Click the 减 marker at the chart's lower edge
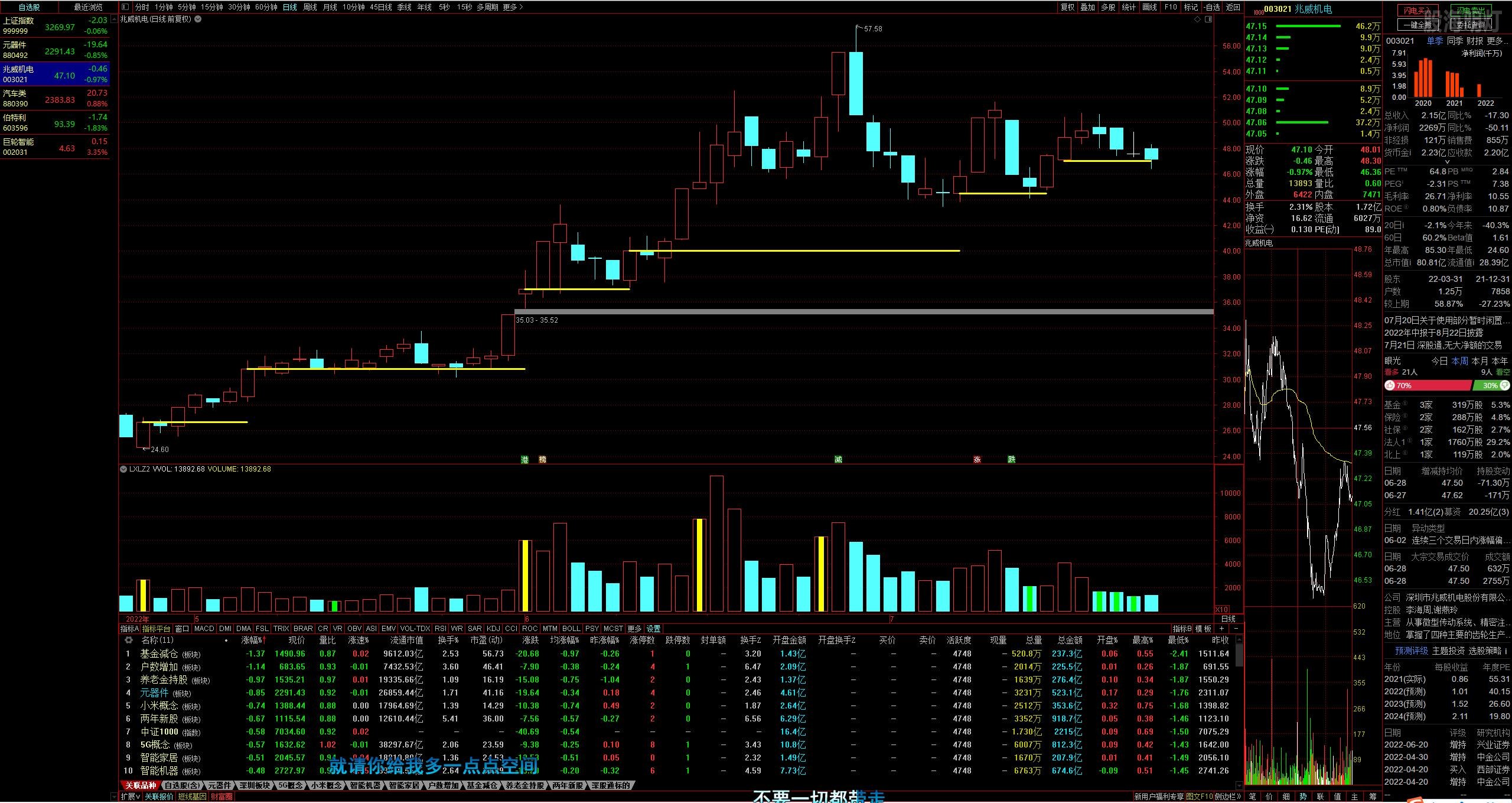This screenshot has width=1512, height=803. click(838, 460)
